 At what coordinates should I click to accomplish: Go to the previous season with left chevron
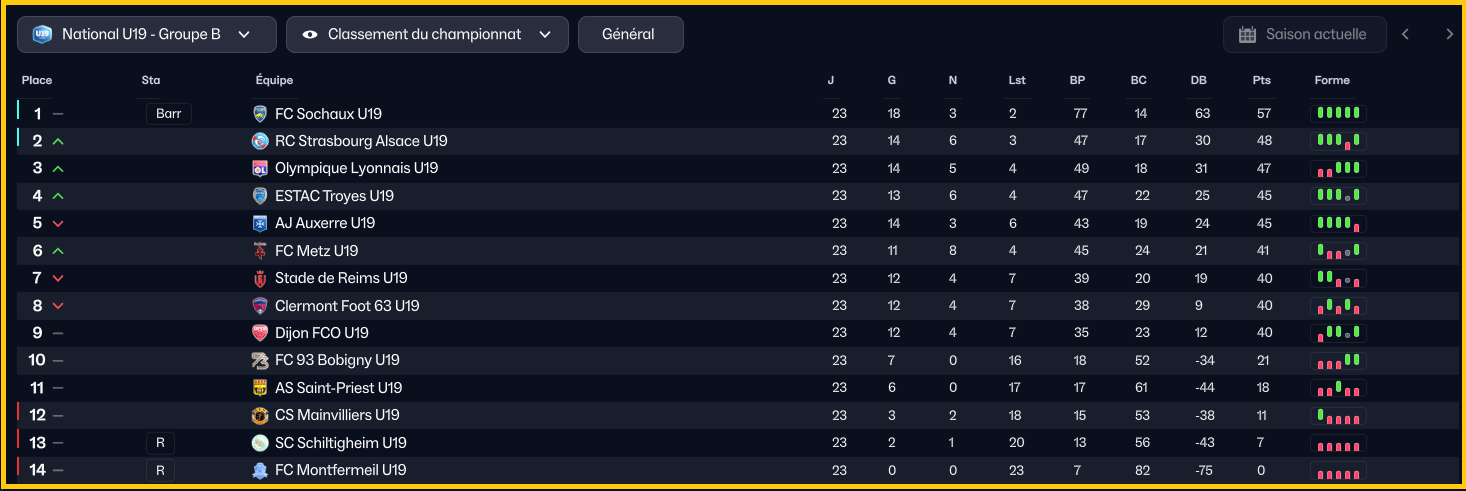tap(1405, 34)
